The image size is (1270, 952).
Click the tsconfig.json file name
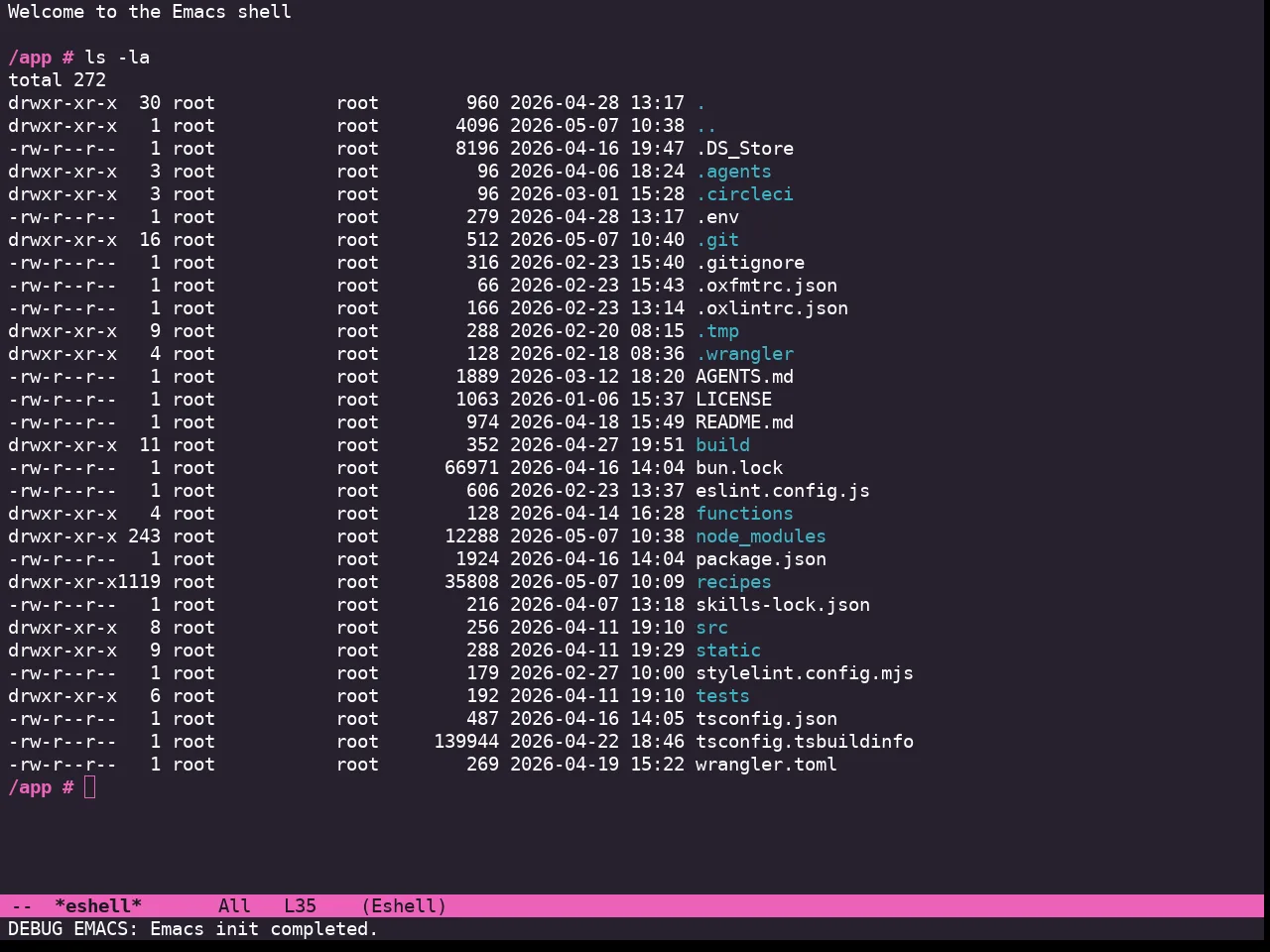tap(767, 719)
